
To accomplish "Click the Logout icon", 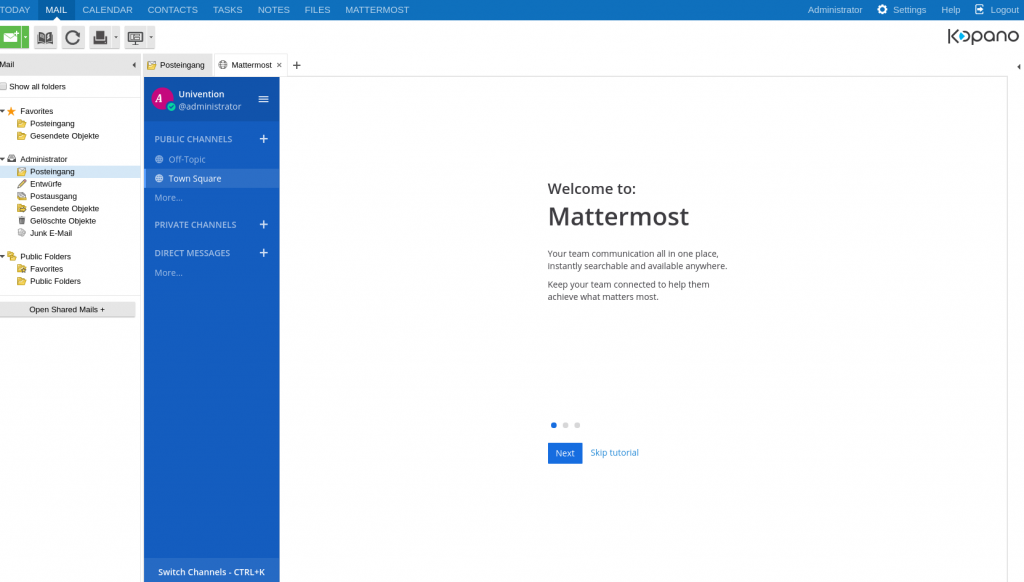I will coord(979,9).
